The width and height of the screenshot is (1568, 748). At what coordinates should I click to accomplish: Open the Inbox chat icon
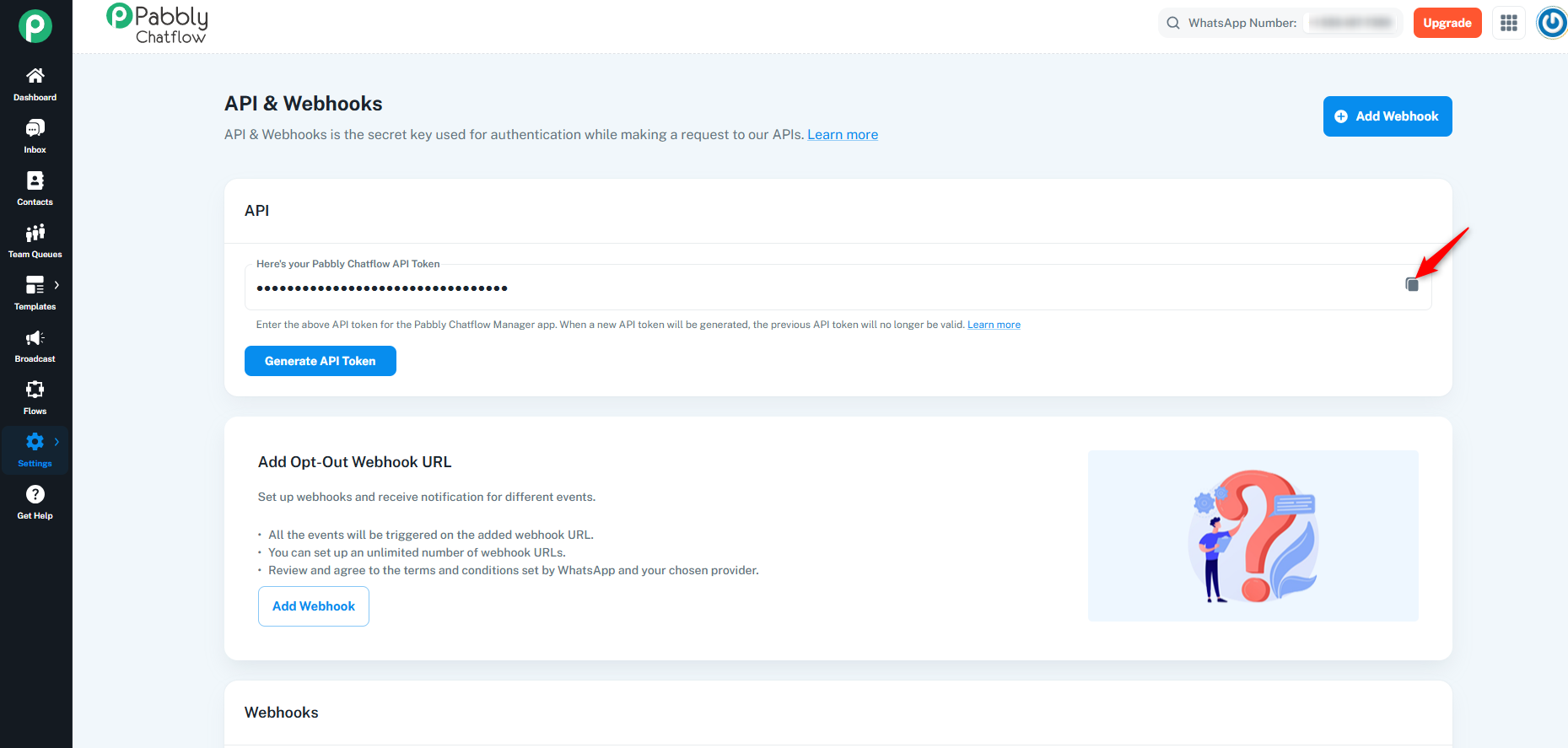click(35, 128)
